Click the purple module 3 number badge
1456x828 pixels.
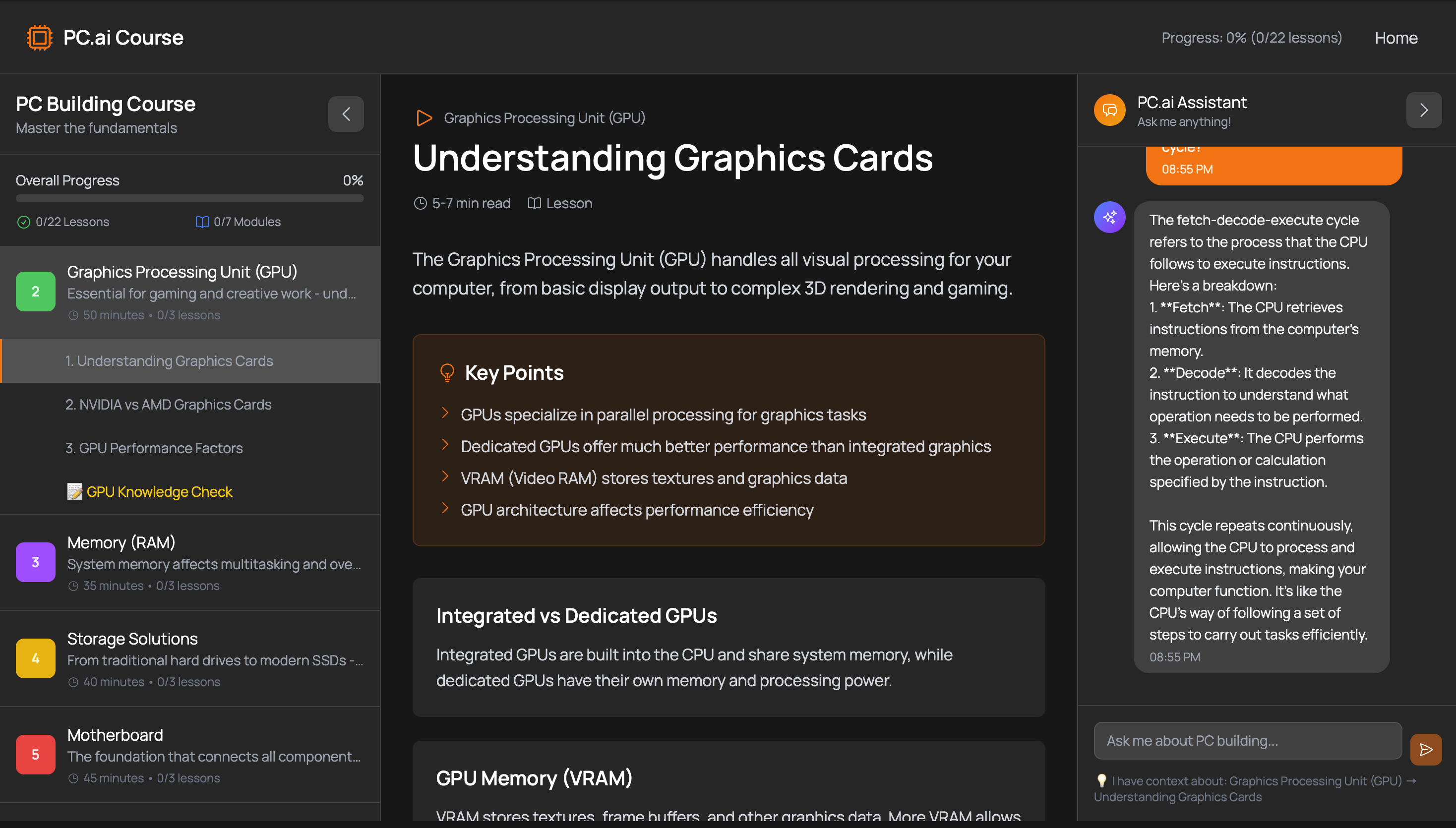pos(35,562)
